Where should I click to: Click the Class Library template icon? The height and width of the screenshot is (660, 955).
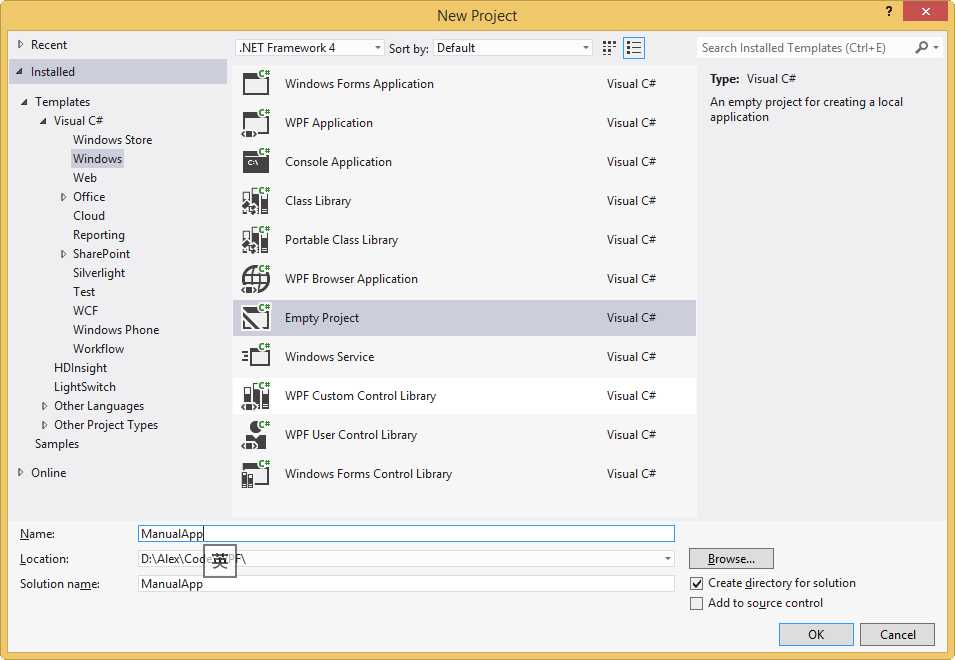(256, 200)
